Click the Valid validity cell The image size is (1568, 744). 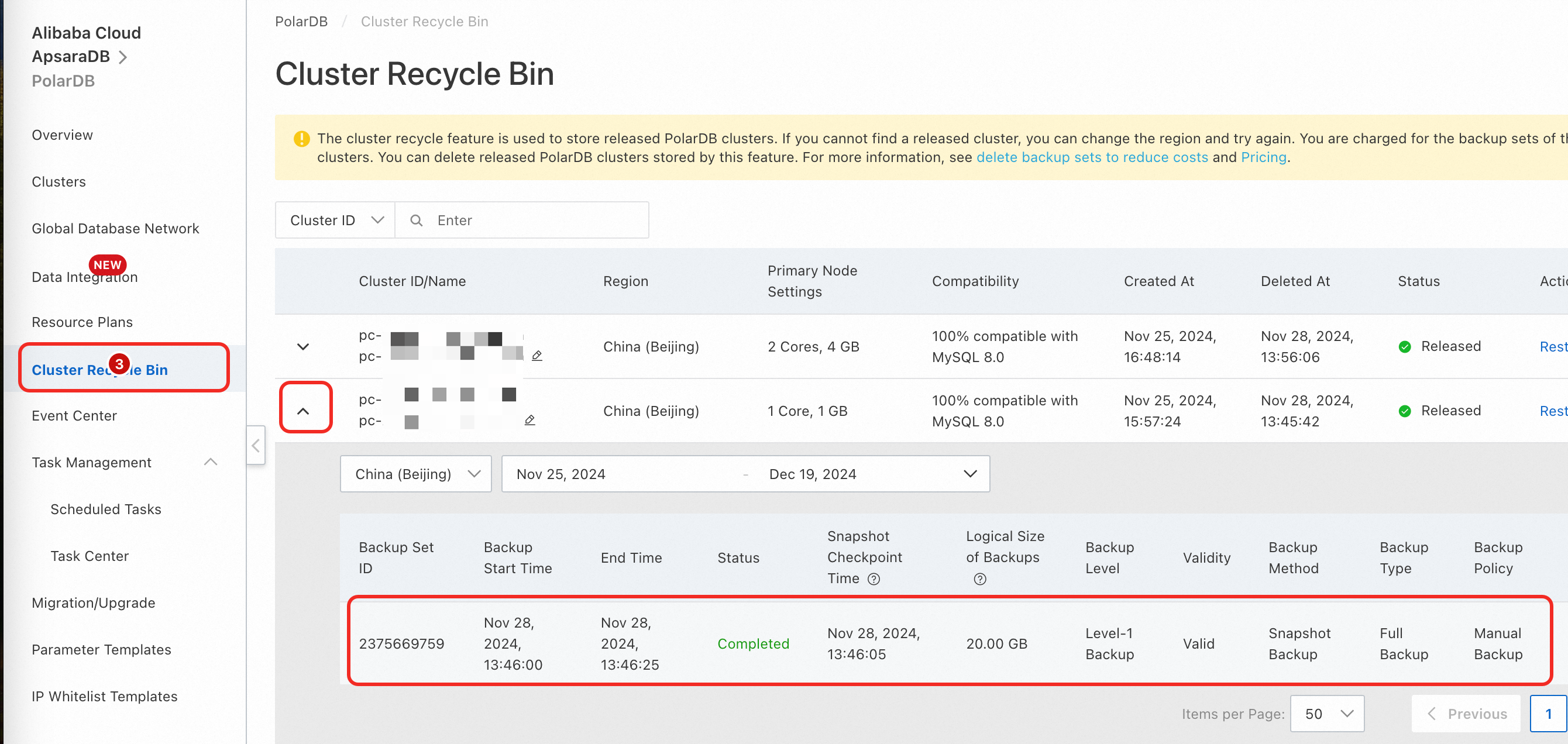pos(1198,644)
